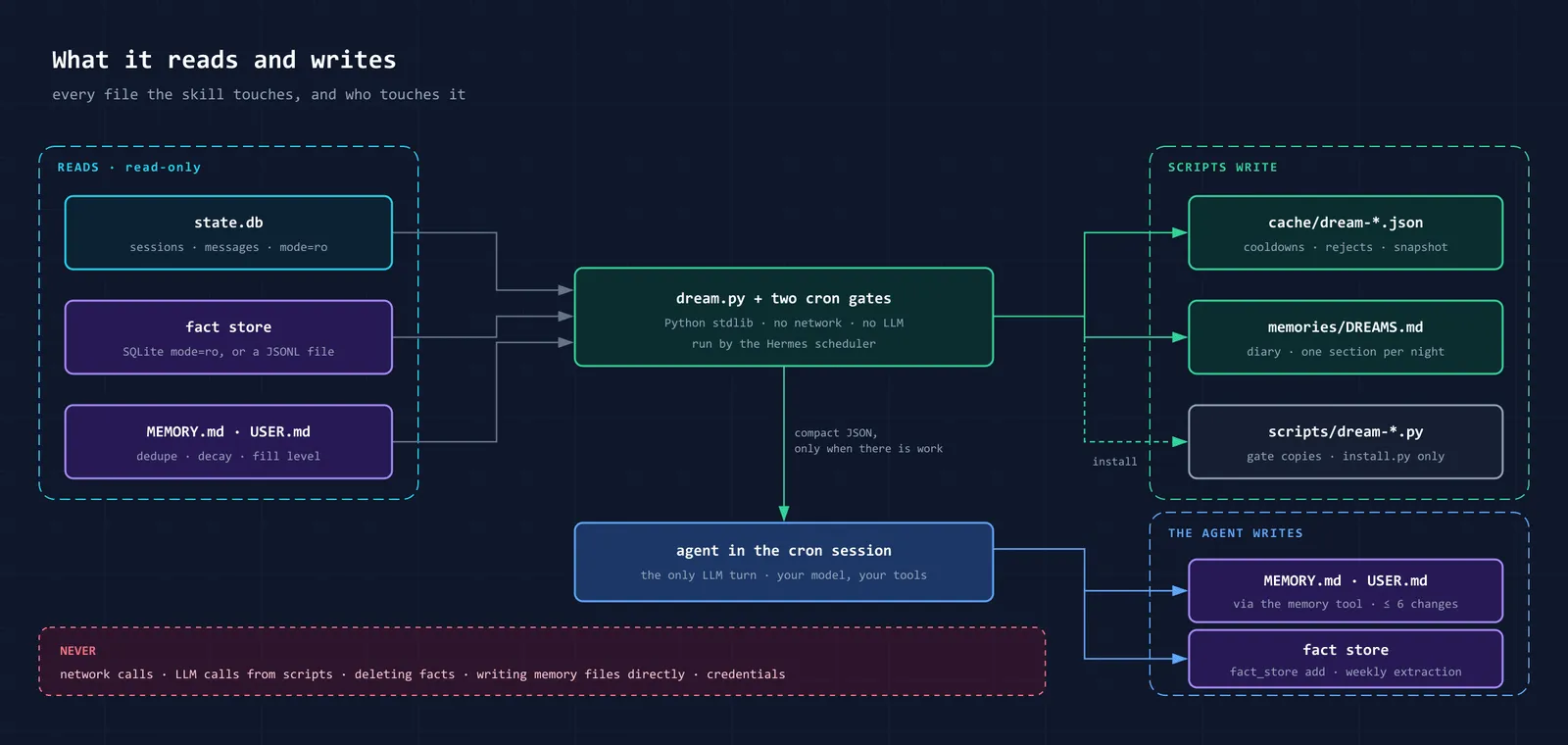Select the "scripts/dream-*.py" node title
The width and height of the screenshot is (1568, 745).
(x=1346, y=431)
